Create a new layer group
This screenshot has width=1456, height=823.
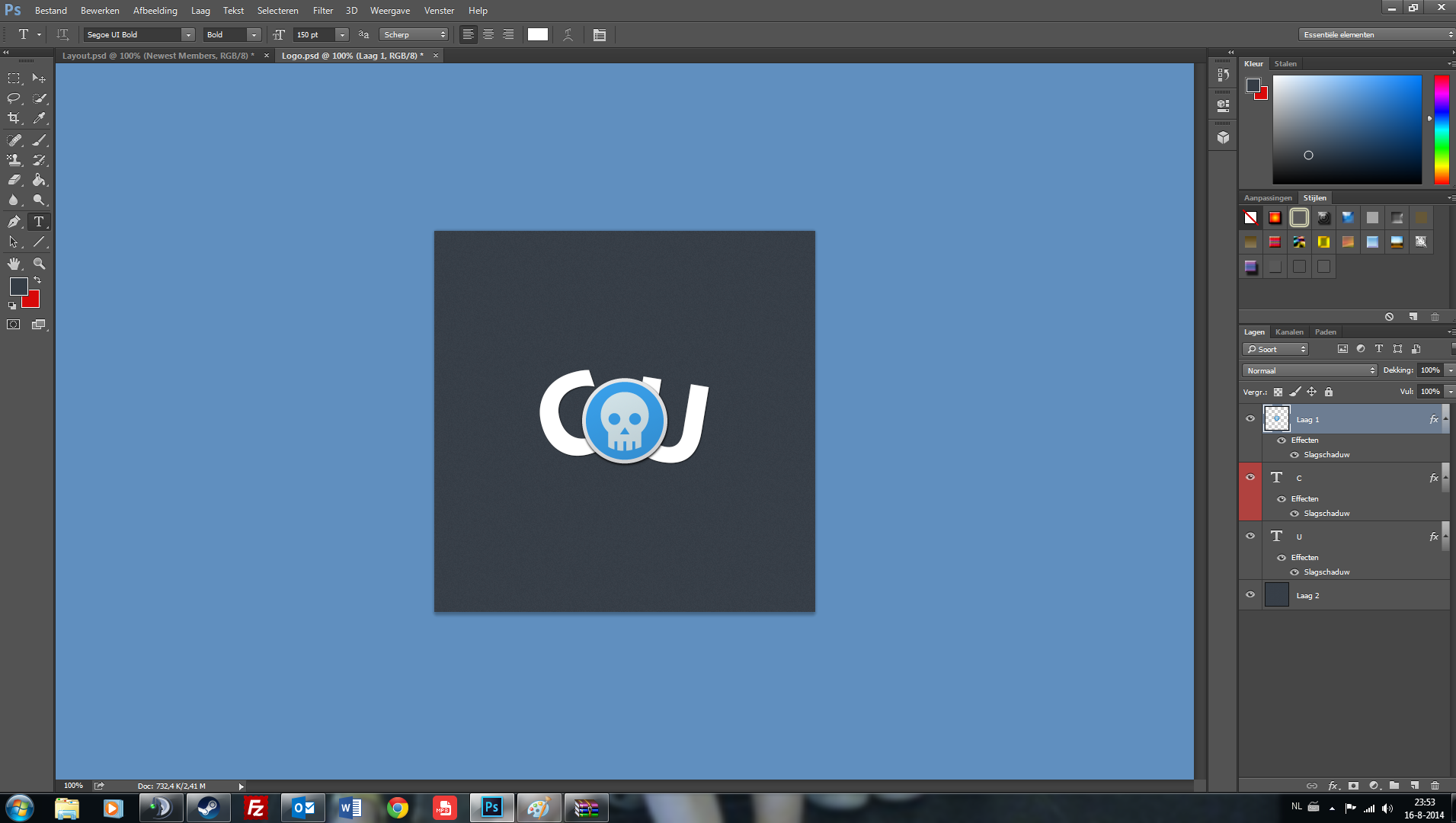[1394, 786]
